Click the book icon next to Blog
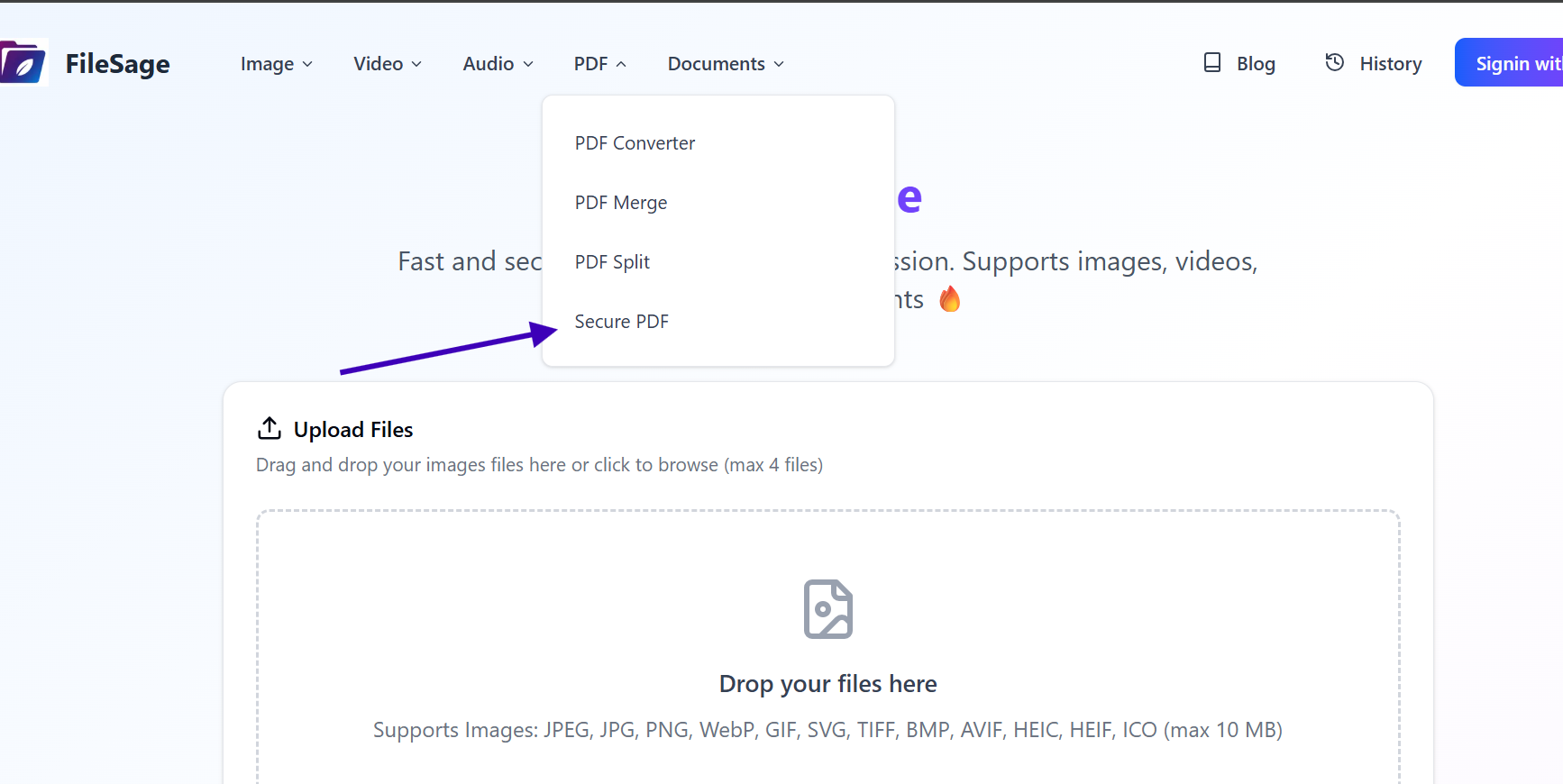This screenshot has height=784, width=1563. click(1211, 62)
